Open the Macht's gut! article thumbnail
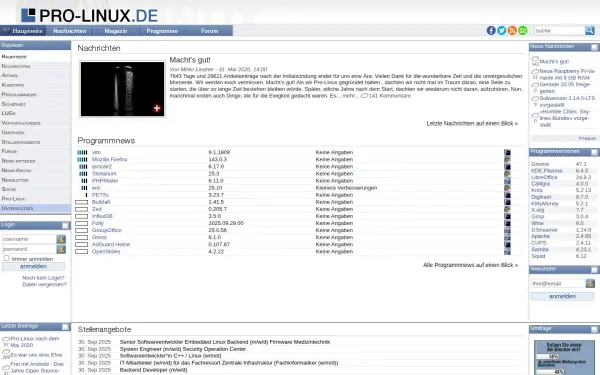Screen dimensions: 600x375 click(122, 89)
